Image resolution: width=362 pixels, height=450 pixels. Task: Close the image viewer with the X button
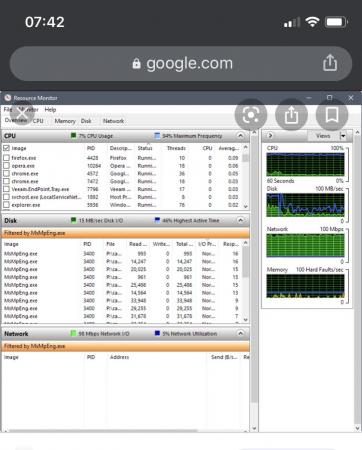pyautogui.click(x=22, y=113)
